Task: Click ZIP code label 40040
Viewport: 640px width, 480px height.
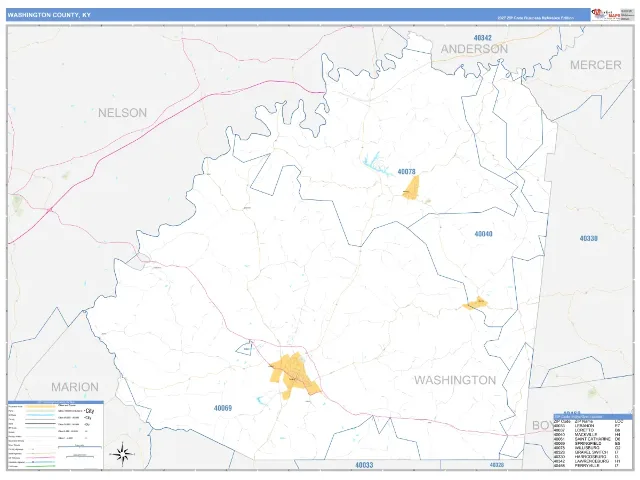Action: tap(483, 234)
